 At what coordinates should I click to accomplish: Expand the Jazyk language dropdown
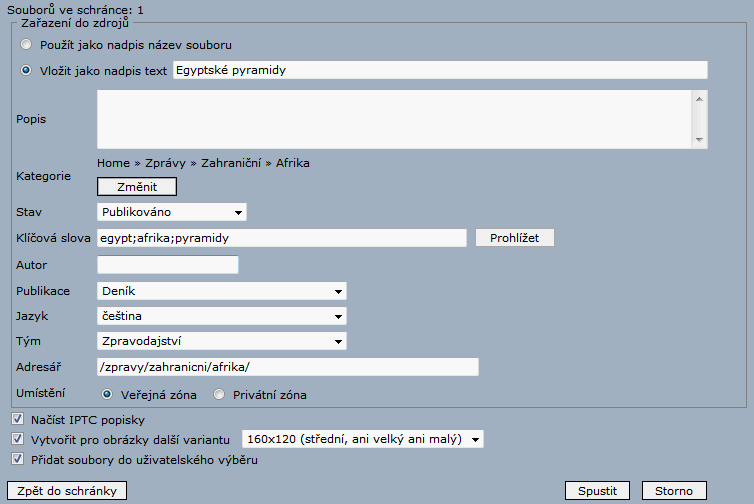(222, 316)
